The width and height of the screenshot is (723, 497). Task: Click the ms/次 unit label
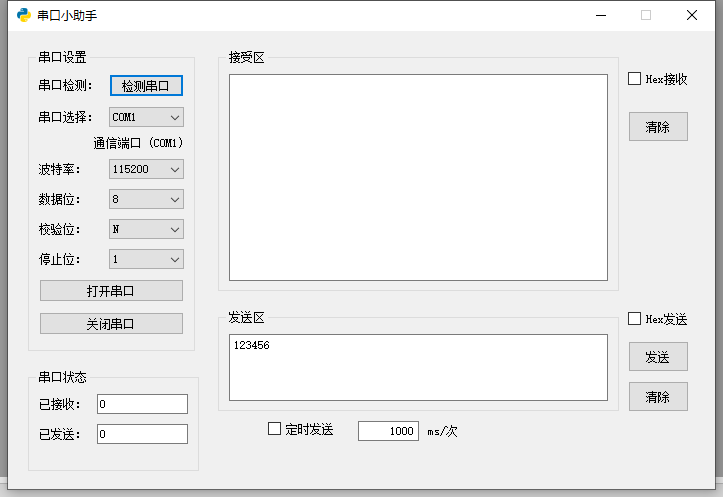(442, 432)
